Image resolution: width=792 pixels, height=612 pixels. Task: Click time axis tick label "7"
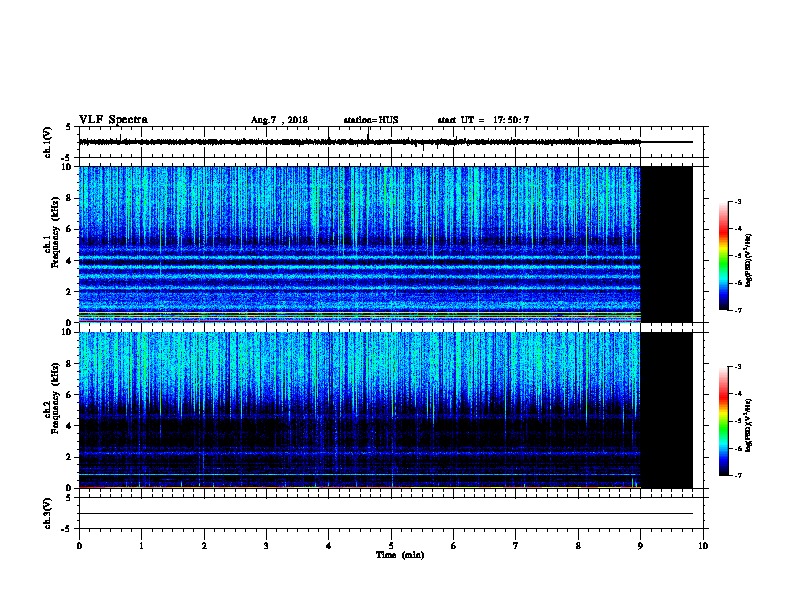click(516, 546)
